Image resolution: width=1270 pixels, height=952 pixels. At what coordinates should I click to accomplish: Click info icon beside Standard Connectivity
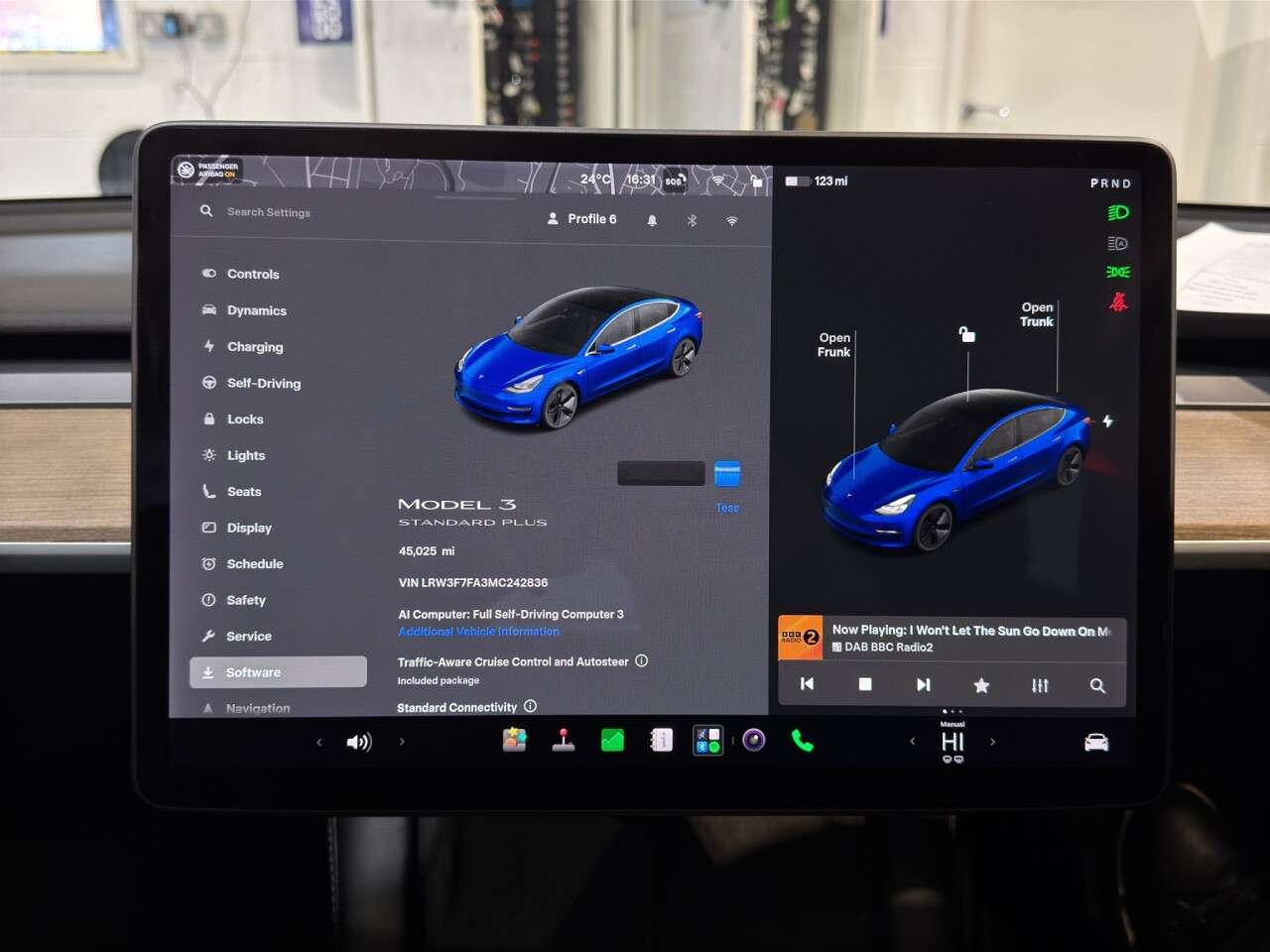click(530, 706)
